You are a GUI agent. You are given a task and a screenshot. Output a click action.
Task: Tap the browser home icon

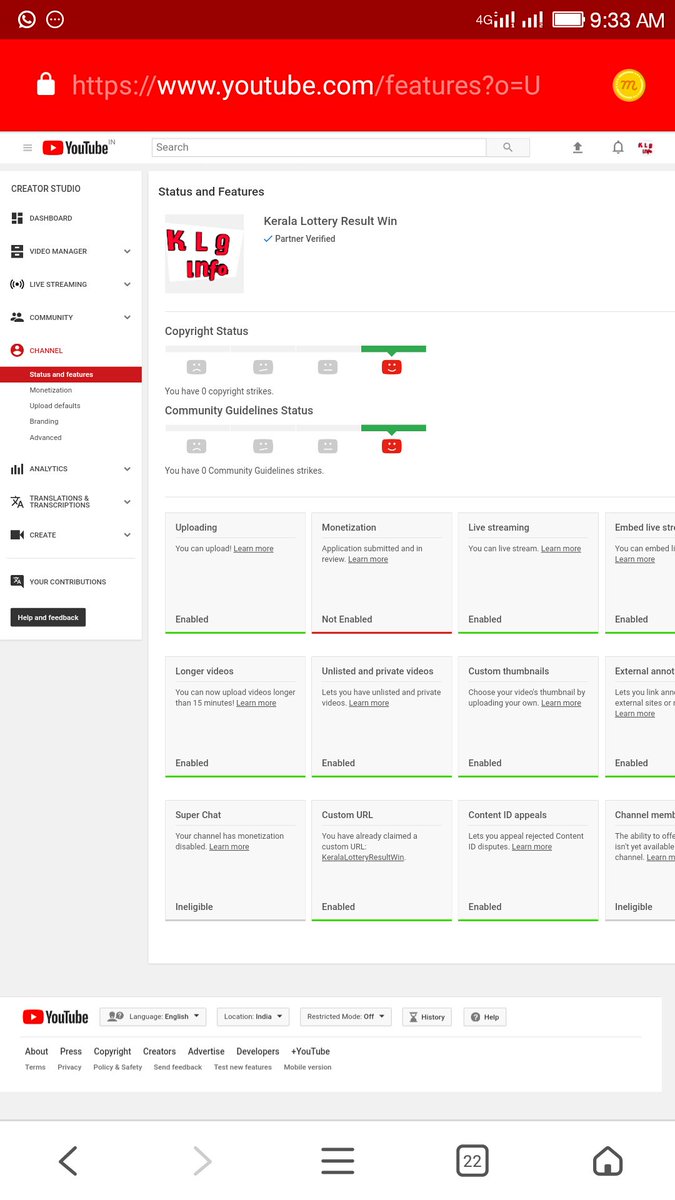pyautogui.click(x=607, y=1161)
